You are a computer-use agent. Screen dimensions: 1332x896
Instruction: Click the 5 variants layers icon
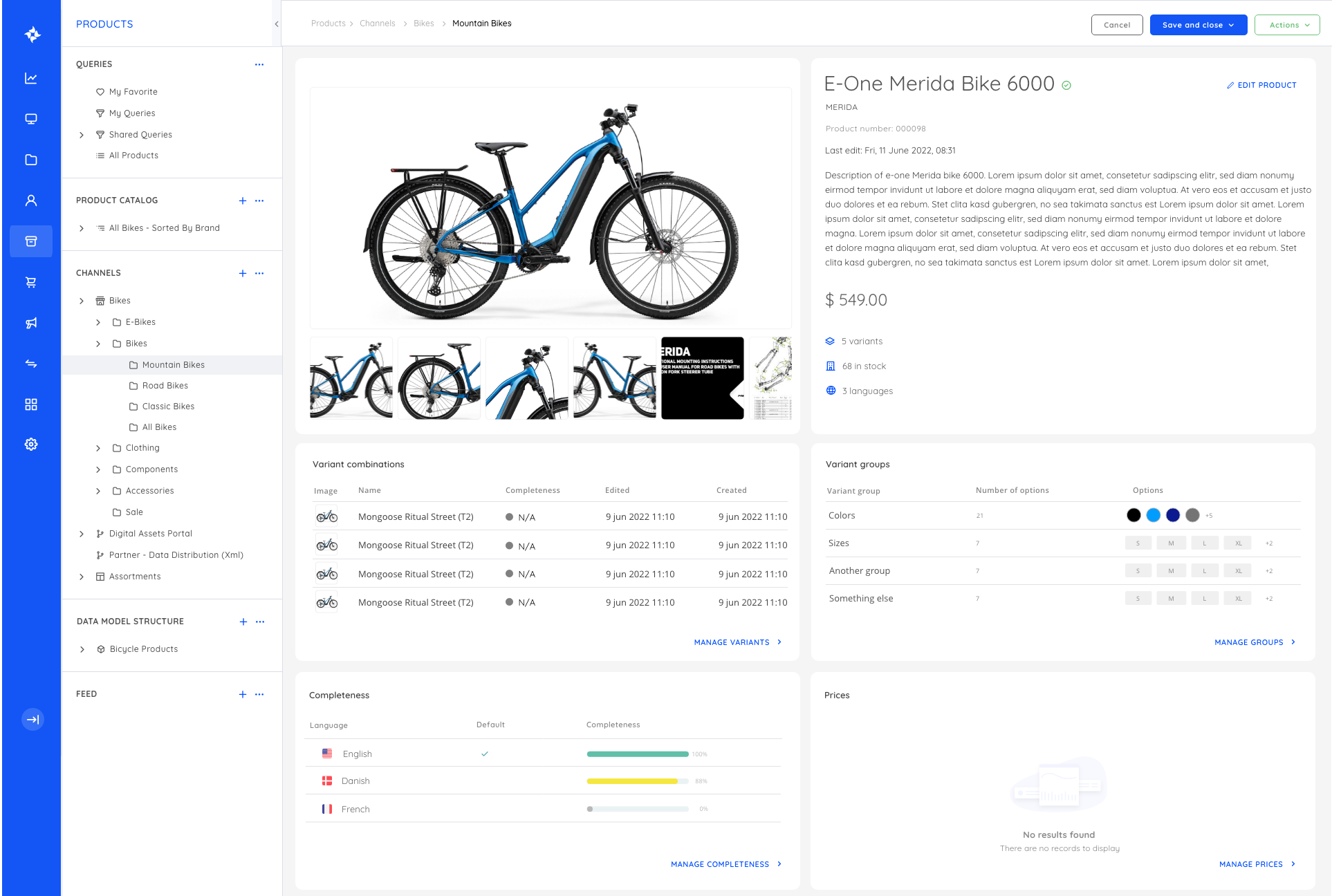pos(830,341)
